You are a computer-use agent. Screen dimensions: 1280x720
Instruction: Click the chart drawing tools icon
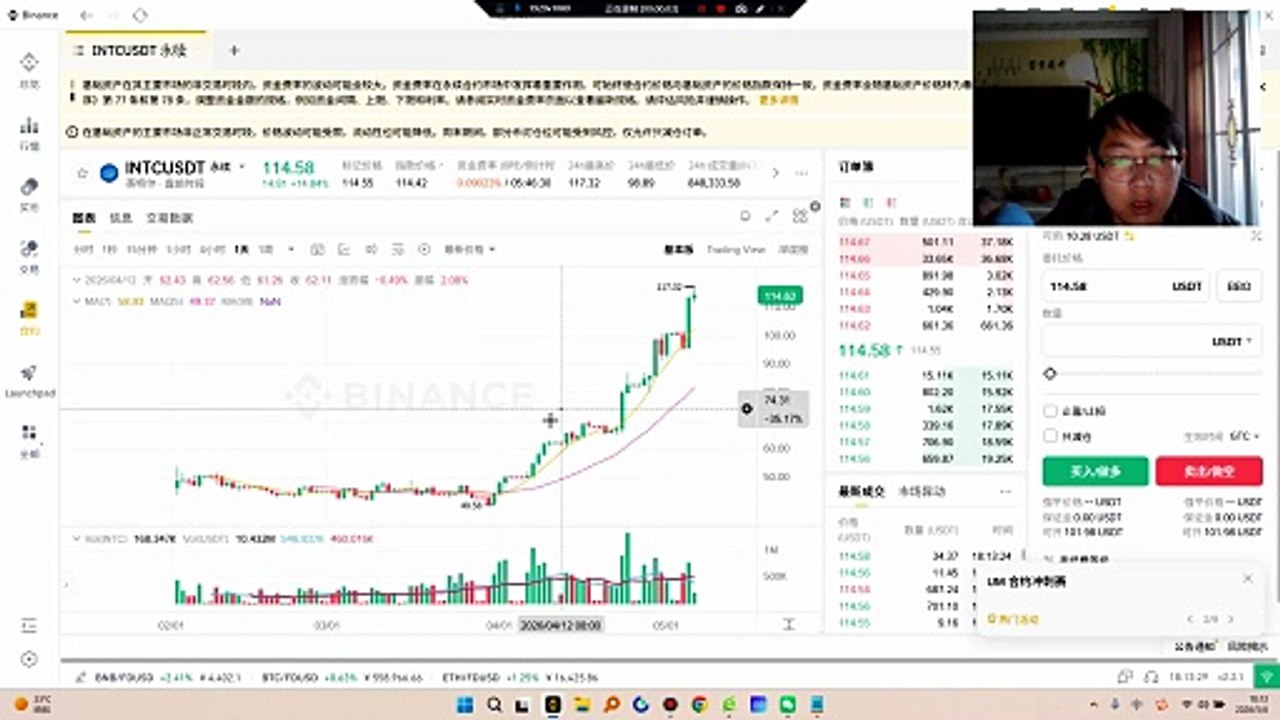pos(317,249)
